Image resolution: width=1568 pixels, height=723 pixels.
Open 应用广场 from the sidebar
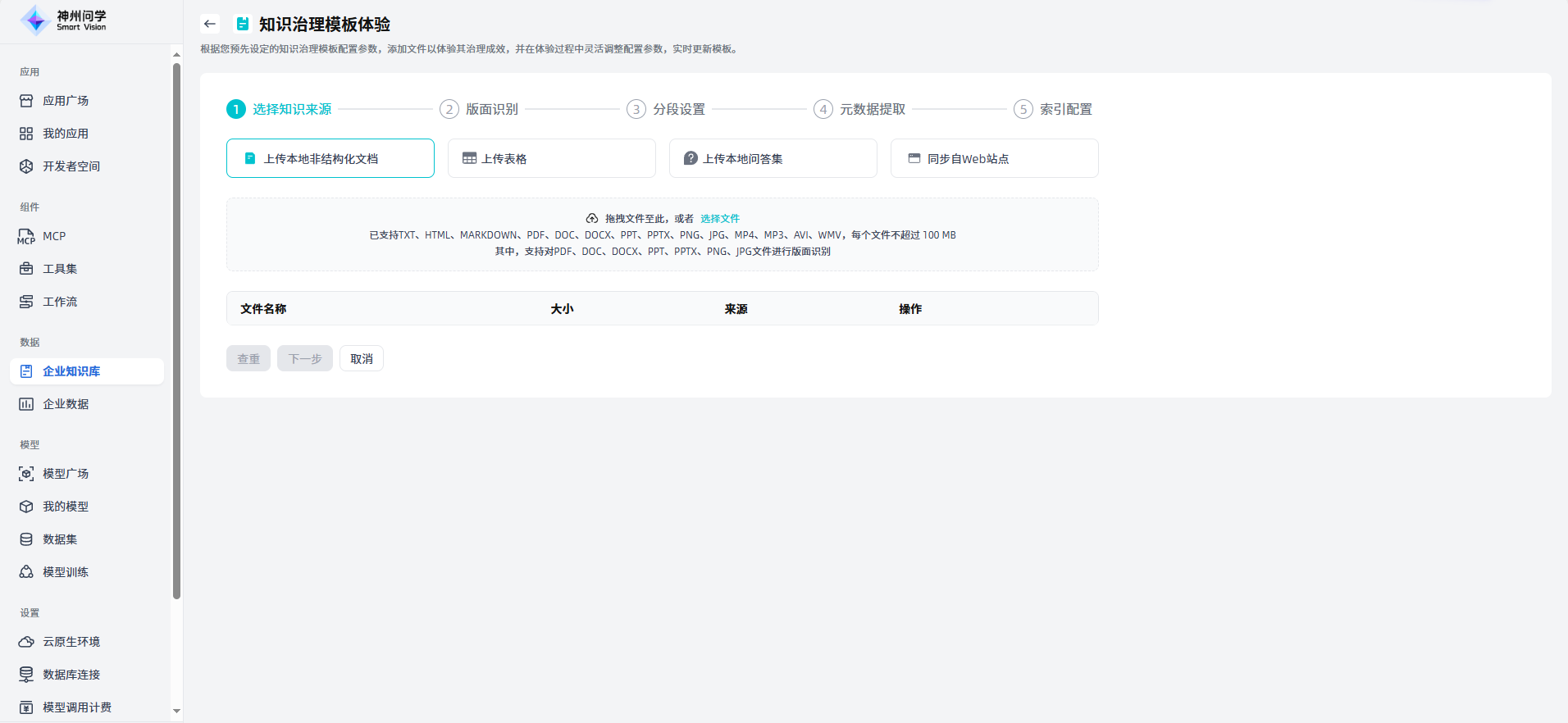(66, 101)
